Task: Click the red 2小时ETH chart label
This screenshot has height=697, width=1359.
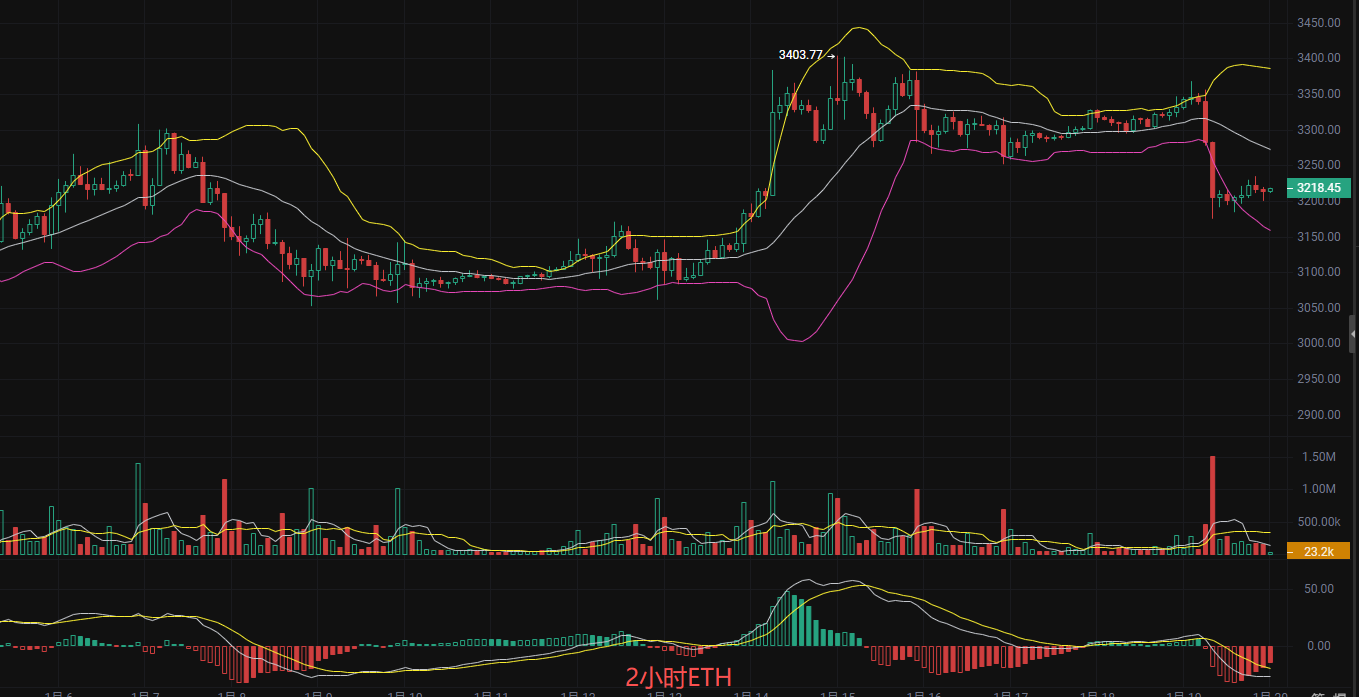Action: click(x=678, y=677)
